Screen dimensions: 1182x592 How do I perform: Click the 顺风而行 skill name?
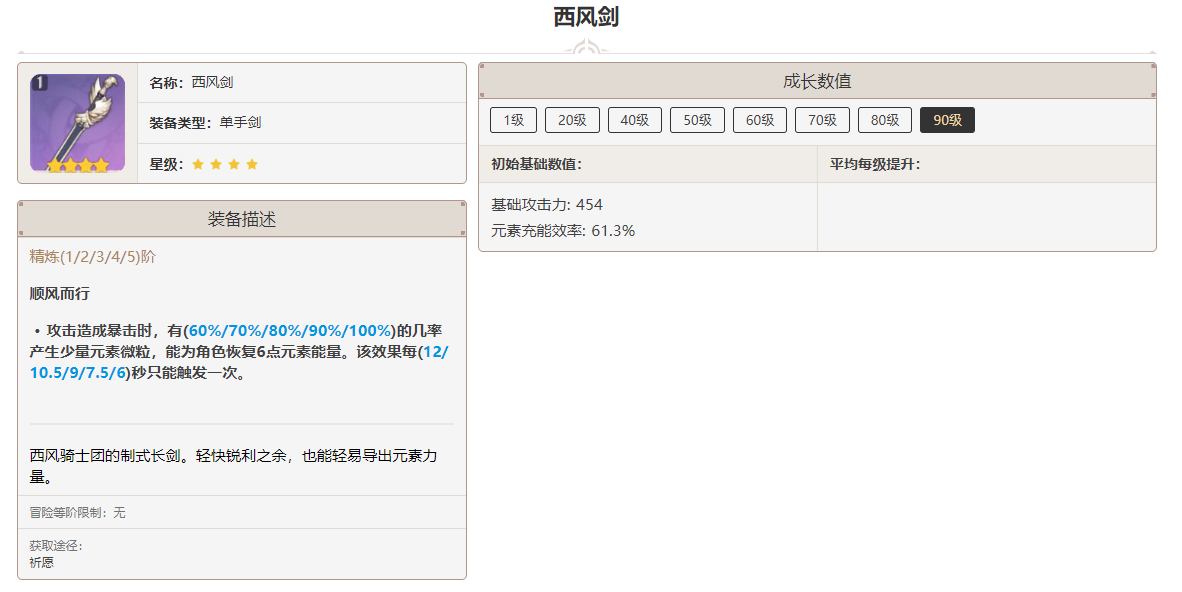point(60,293)
